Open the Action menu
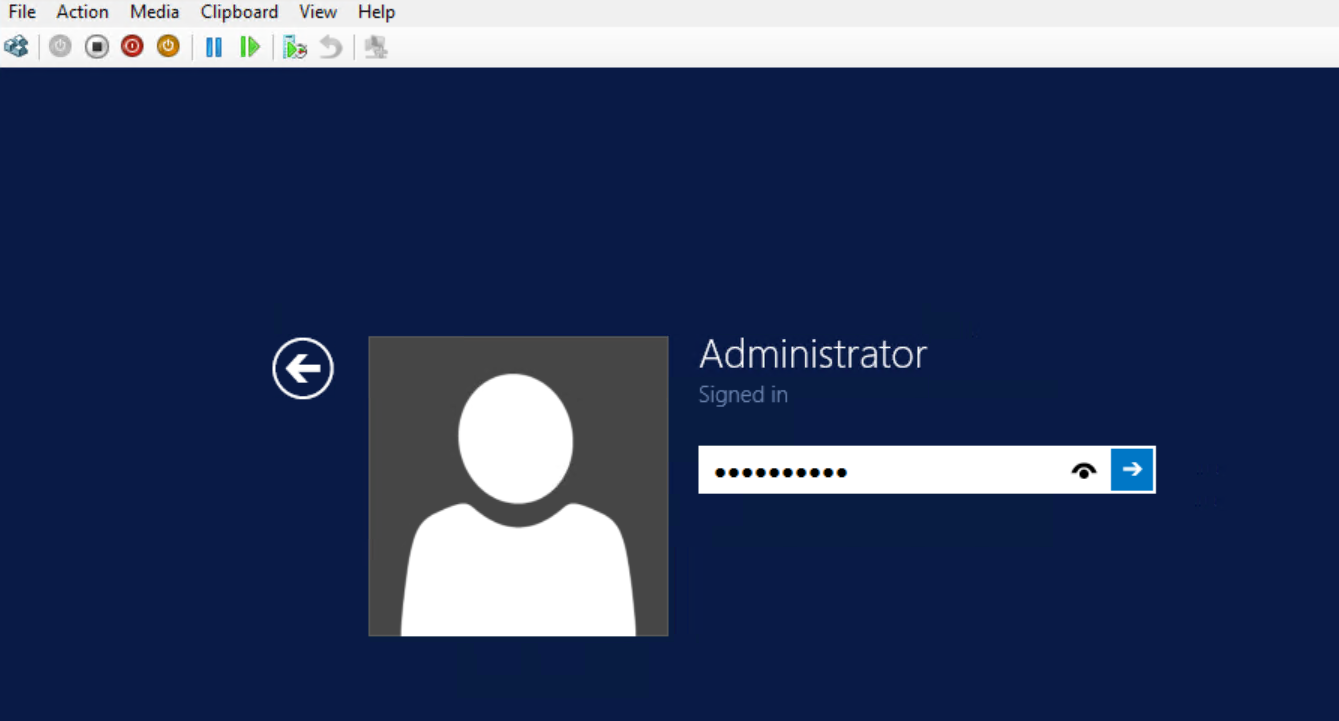The width and height of the screenshot is (1339, 721). tap(82, 12)
